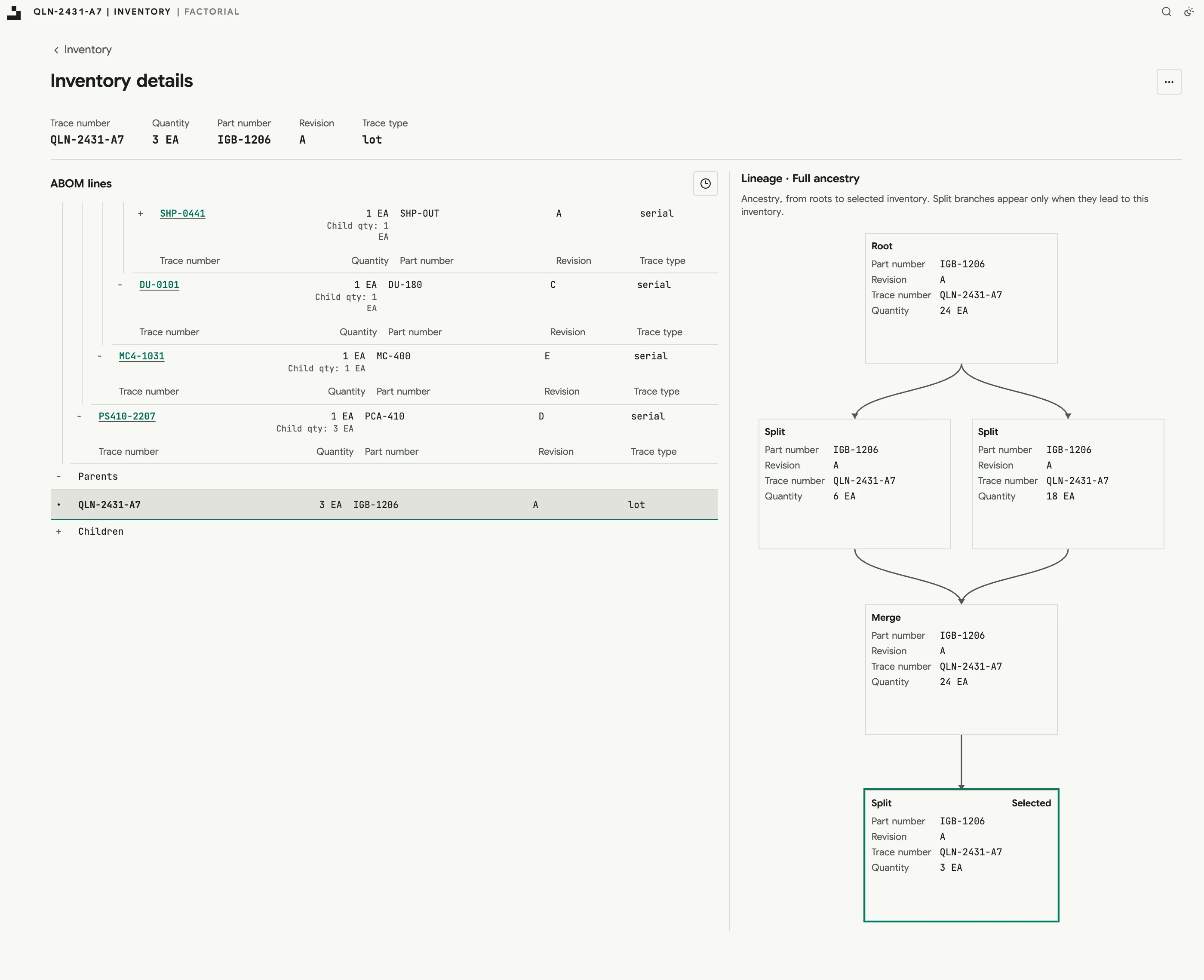The height and width of the screenshot is (980, 1204).
Task: Open the DU-0101 trace link
Action: 159,285
